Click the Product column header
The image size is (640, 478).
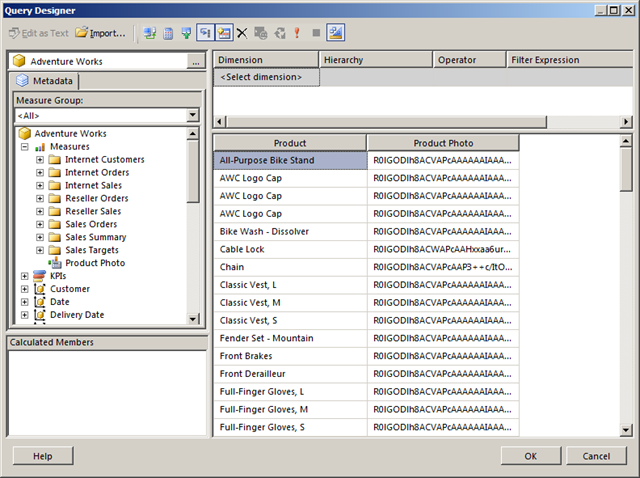pos(290,143)
